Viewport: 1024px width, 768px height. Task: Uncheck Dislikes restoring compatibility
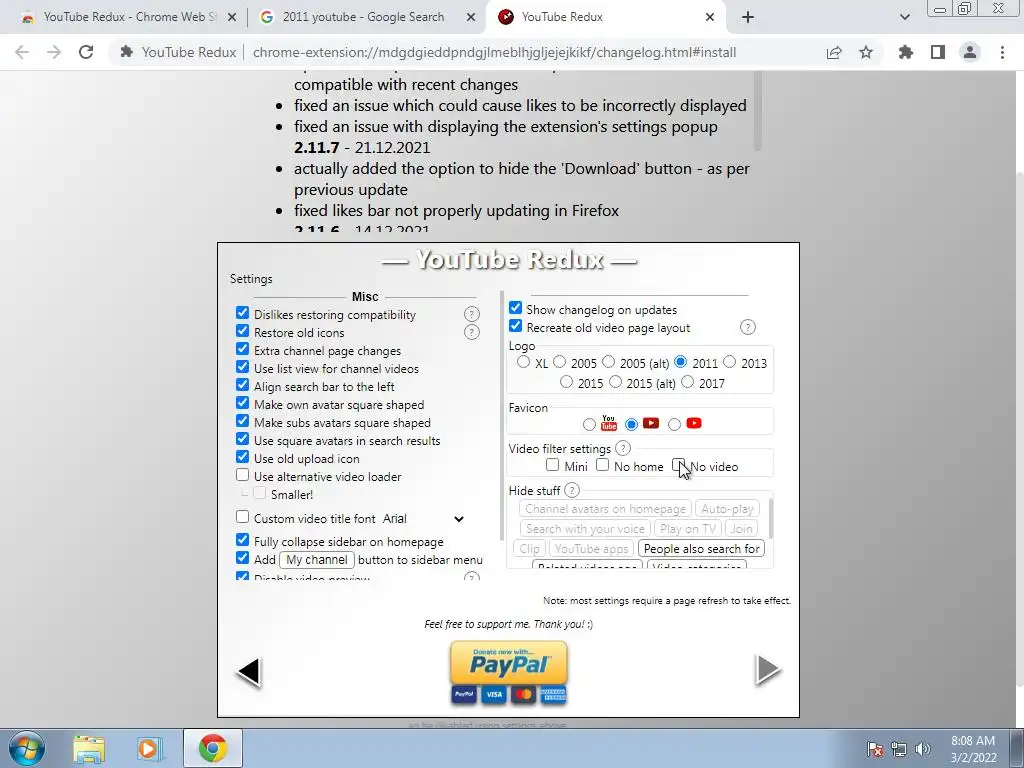click(242, 313)
